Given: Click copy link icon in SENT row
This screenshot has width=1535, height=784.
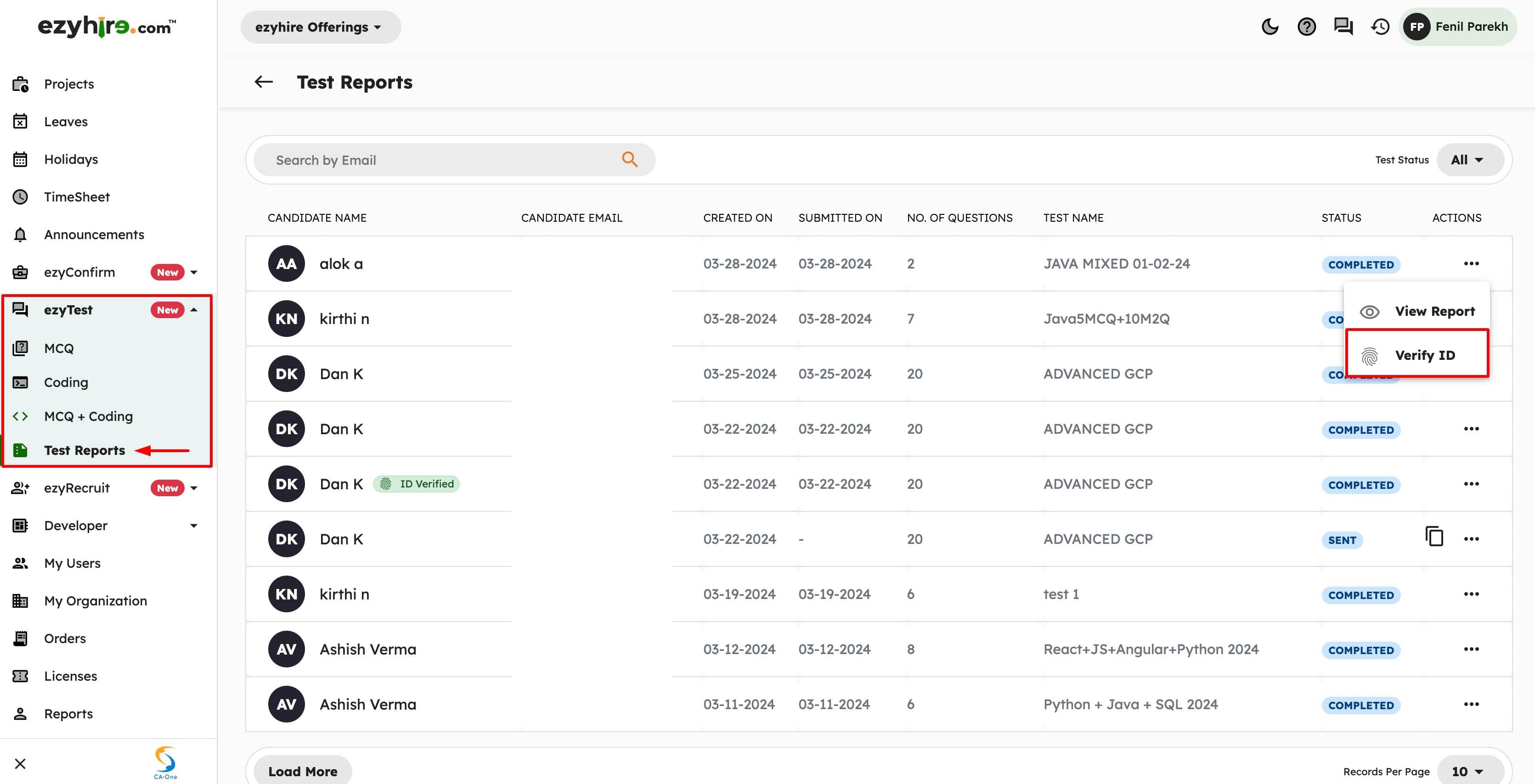Looking at the screenshot, I should (1433, 536).
